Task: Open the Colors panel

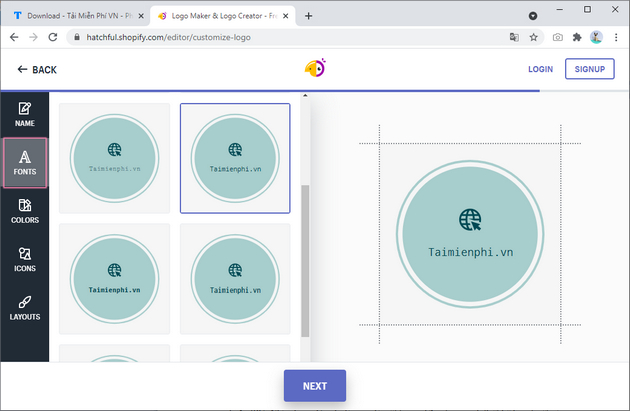Action: (25, 210)
